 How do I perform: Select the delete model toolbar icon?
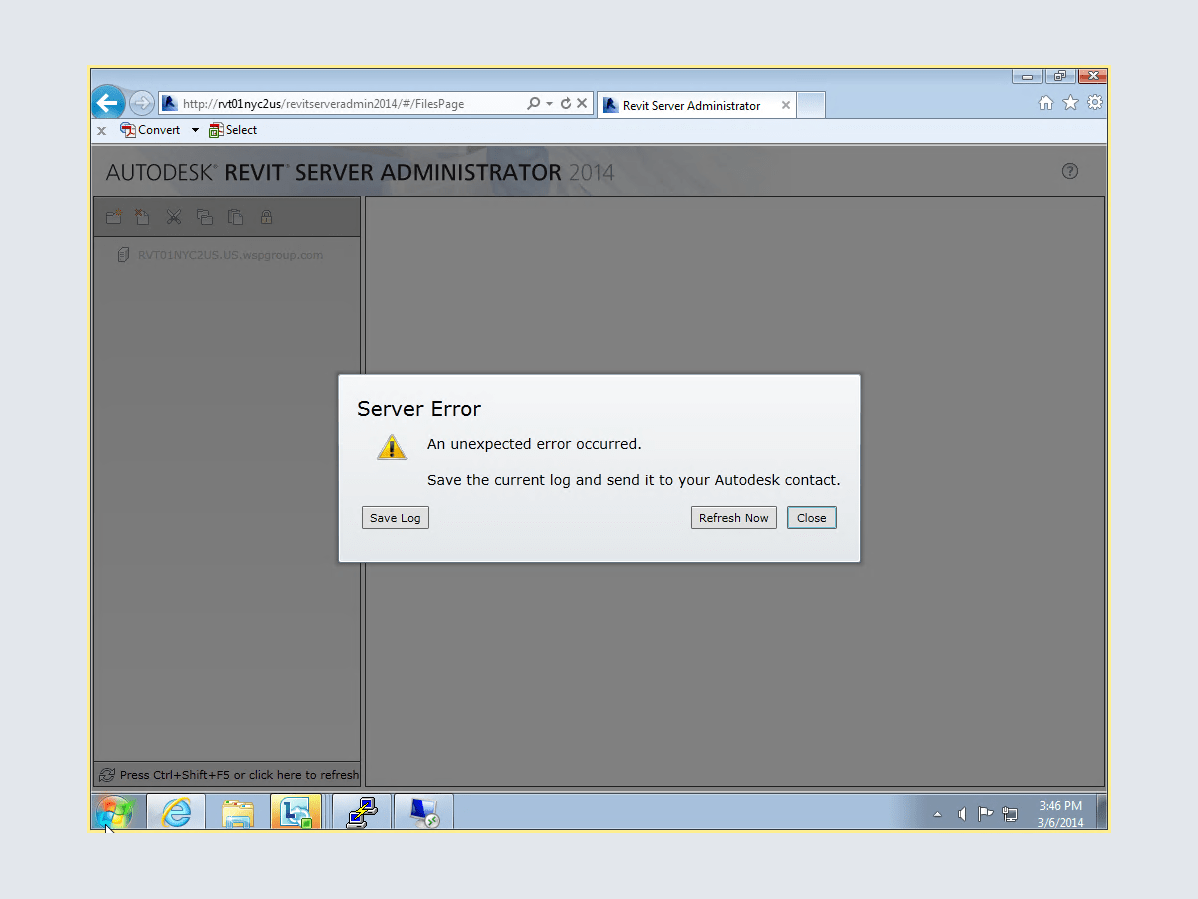[142, 217]
